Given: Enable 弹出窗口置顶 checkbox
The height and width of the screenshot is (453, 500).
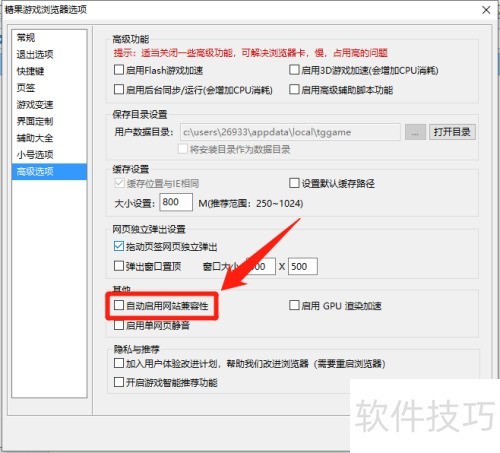Looking at the screenshot, I should (119, 266).
